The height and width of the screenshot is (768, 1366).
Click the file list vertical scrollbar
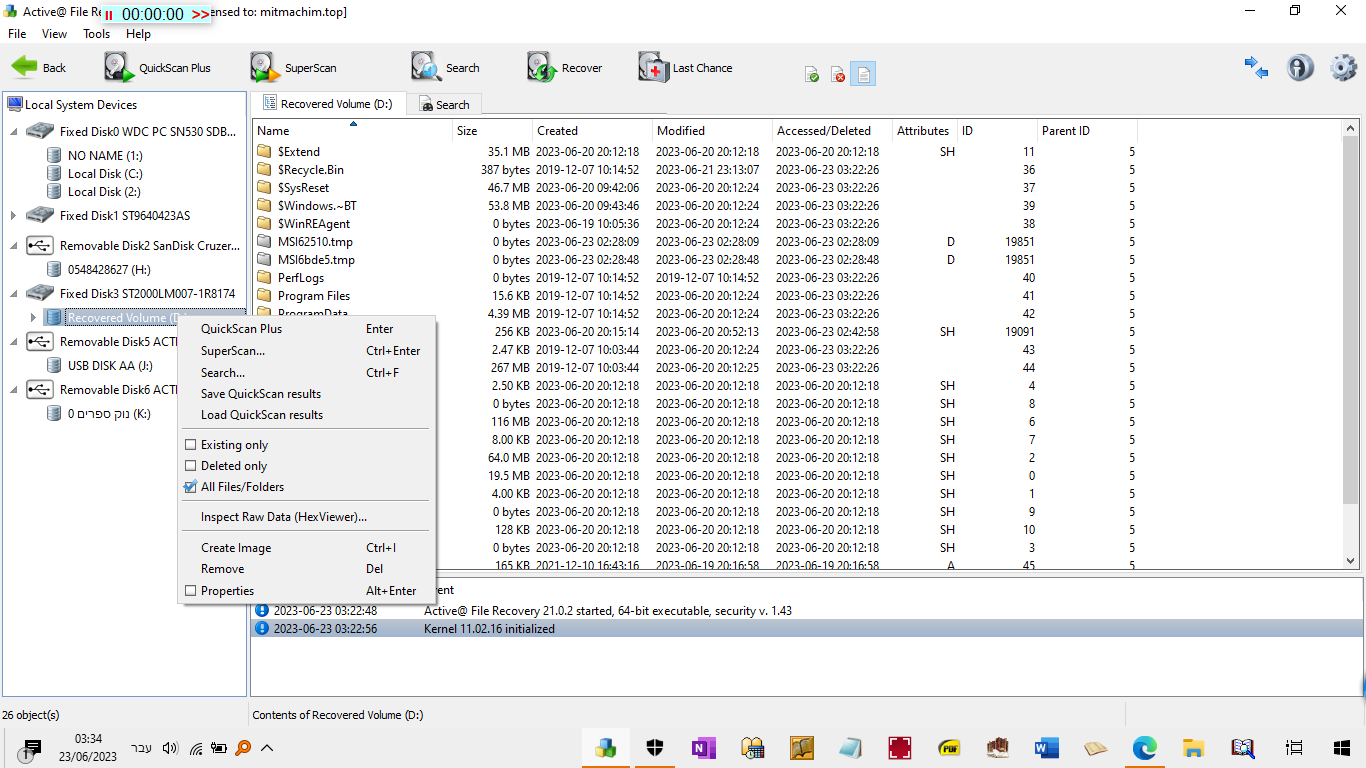click(x=1351, y=345)
